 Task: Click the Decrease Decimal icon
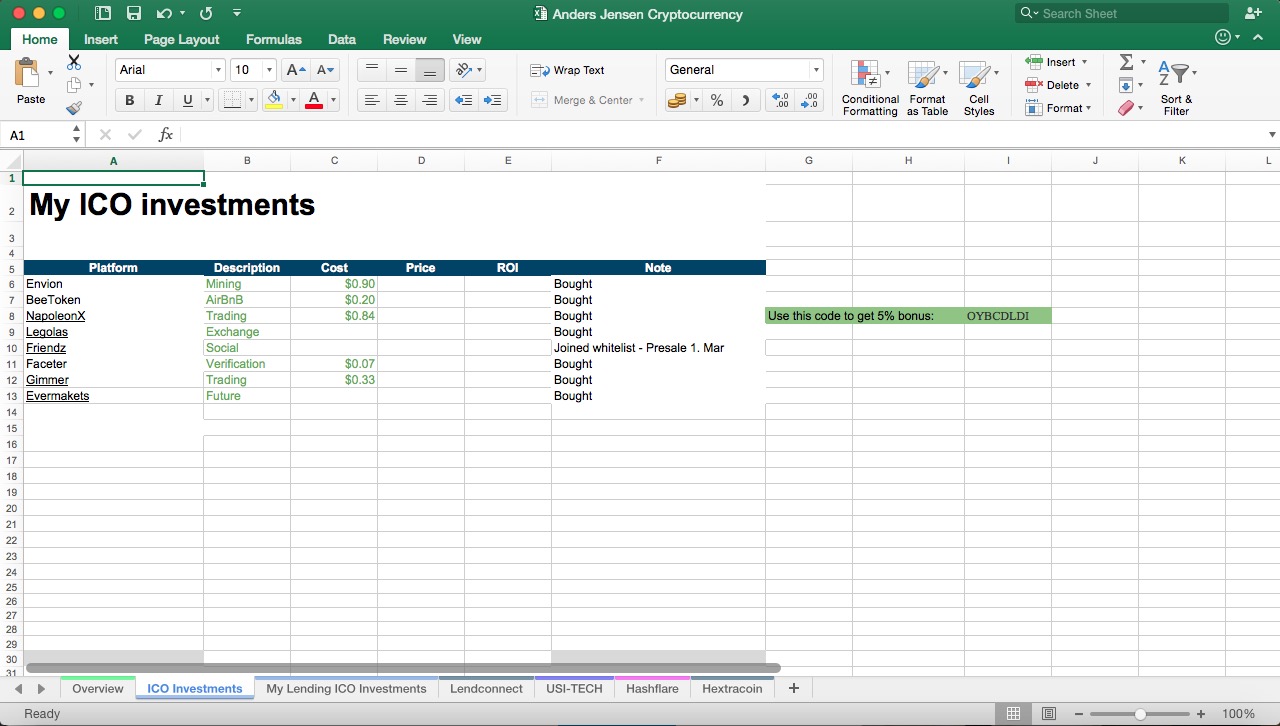(x=810, y=100)
